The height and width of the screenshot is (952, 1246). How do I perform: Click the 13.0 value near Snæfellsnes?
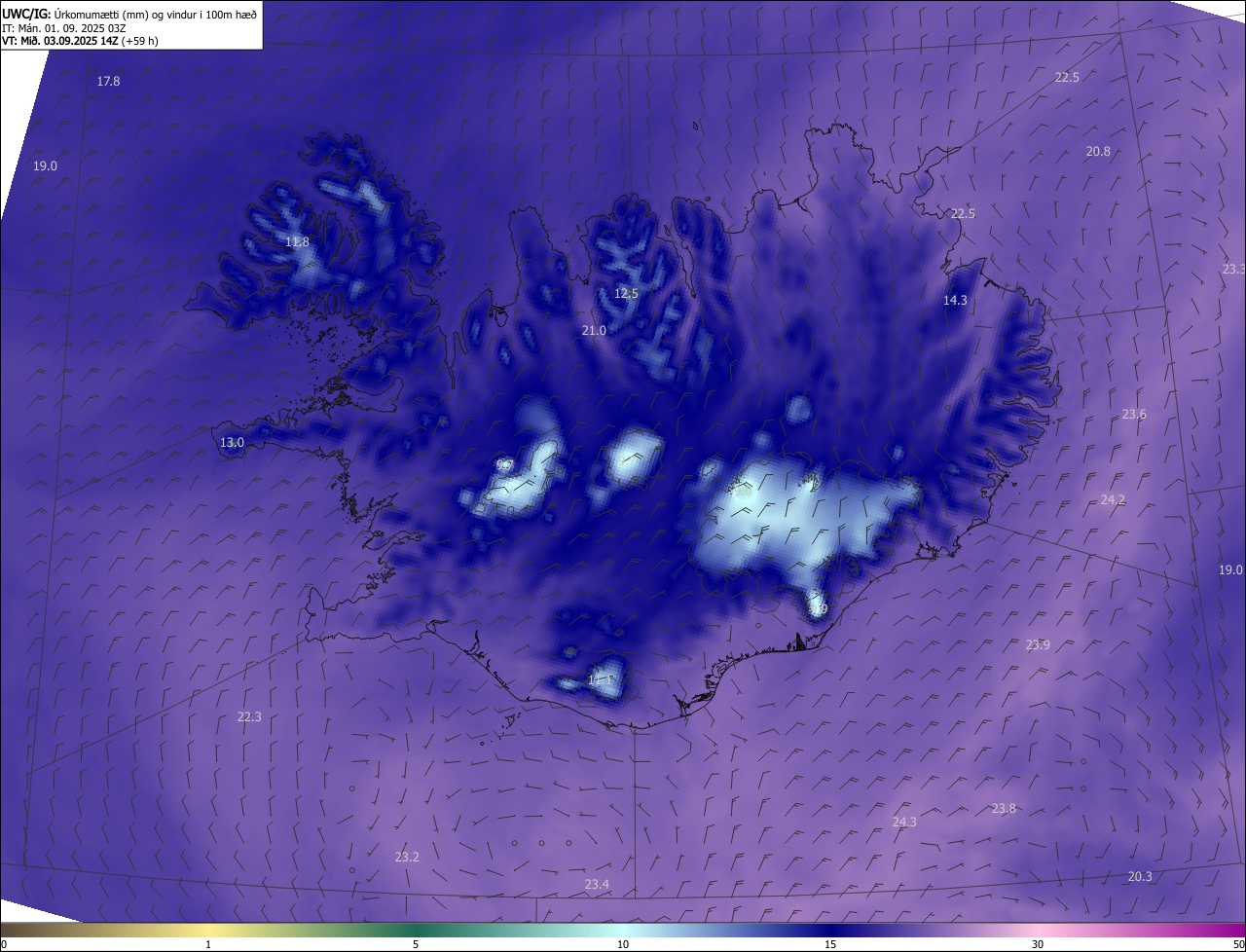[232, 443]
